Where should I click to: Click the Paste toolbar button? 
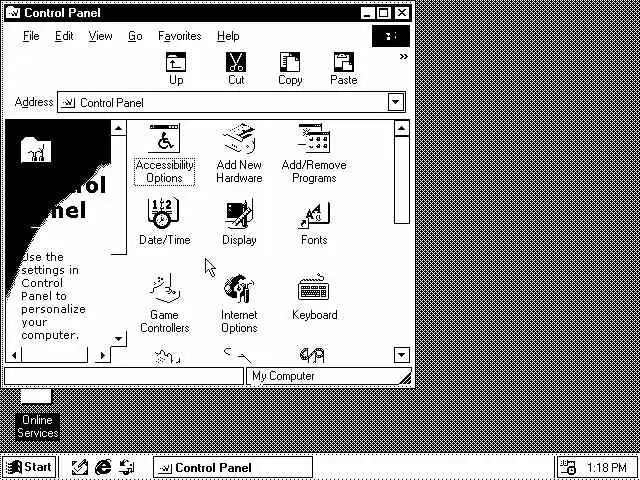tap(344, 69)
